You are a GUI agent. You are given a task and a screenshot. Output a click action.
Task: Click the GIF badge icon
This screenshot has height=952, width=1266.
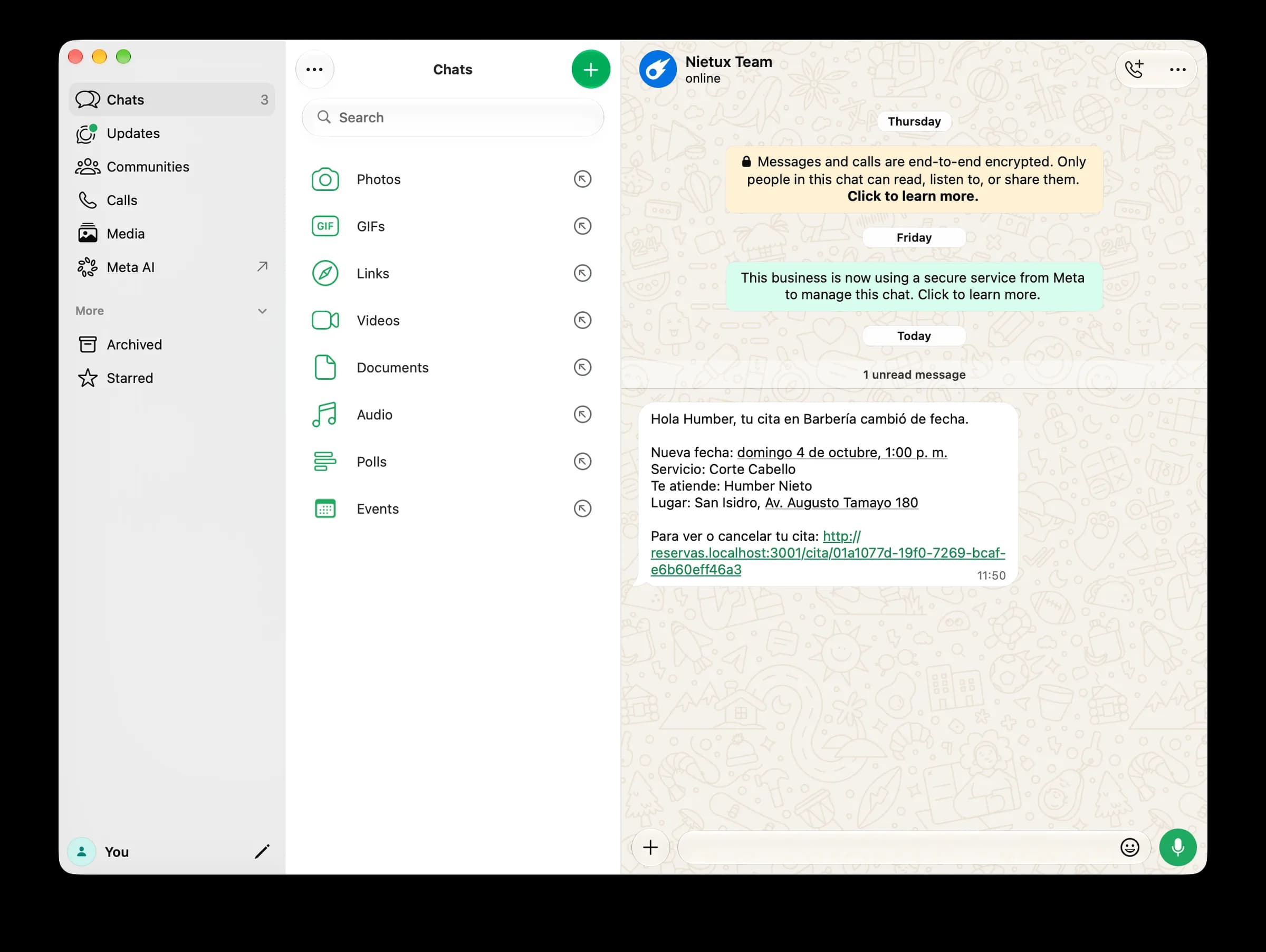point(325,227)
